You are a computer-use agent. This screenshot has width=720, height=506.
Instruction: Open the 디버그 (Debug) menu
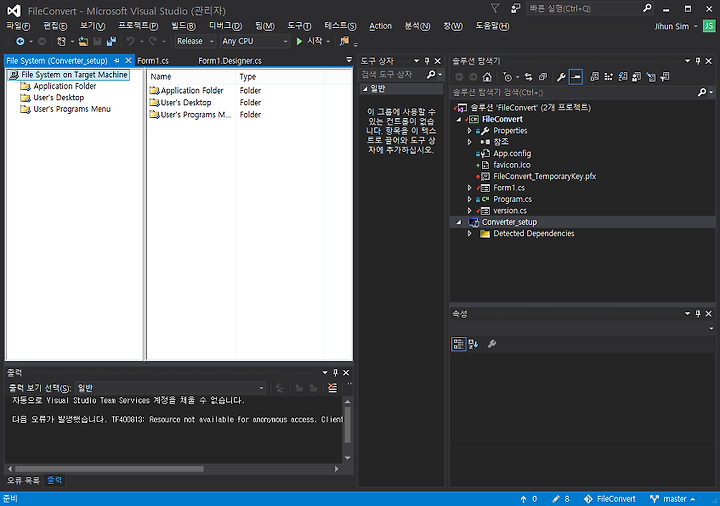[225, 26]
